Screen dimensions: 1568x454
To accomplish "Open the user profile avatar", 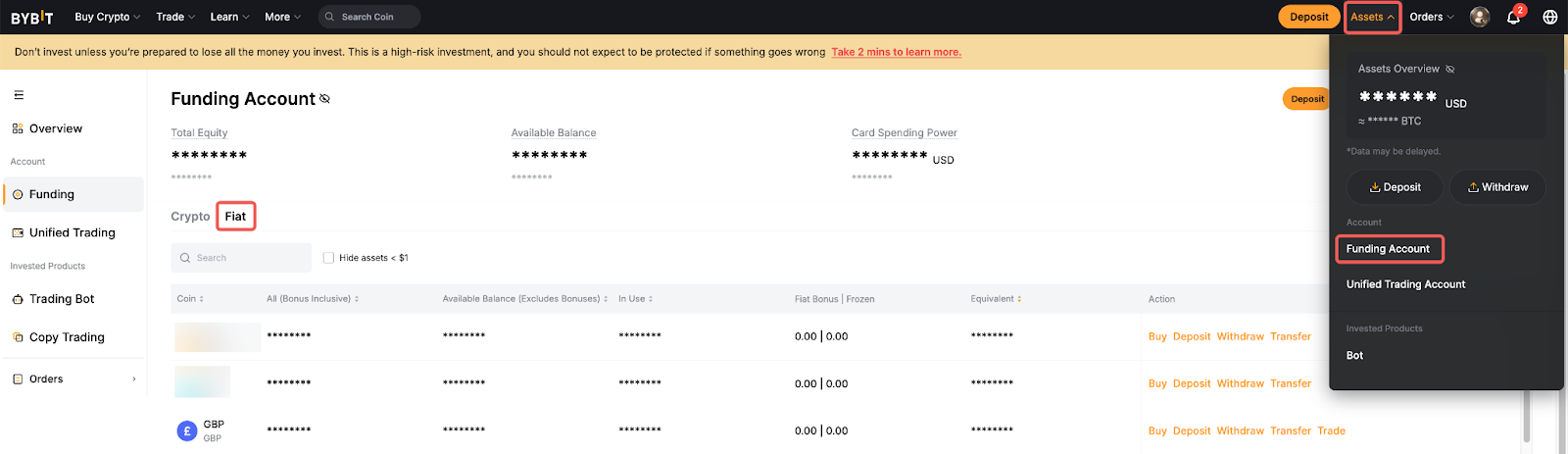I will [1480, 17].
